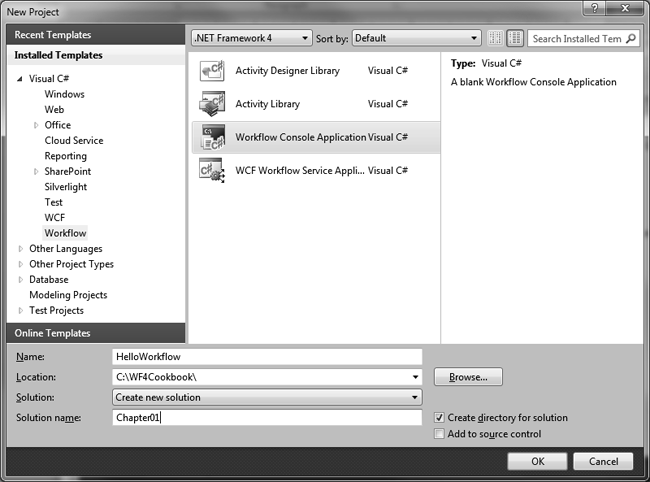Collapse the Visual C# tree node
The height and width of the screenshot is (482, 650).
[x=20, y=78]
